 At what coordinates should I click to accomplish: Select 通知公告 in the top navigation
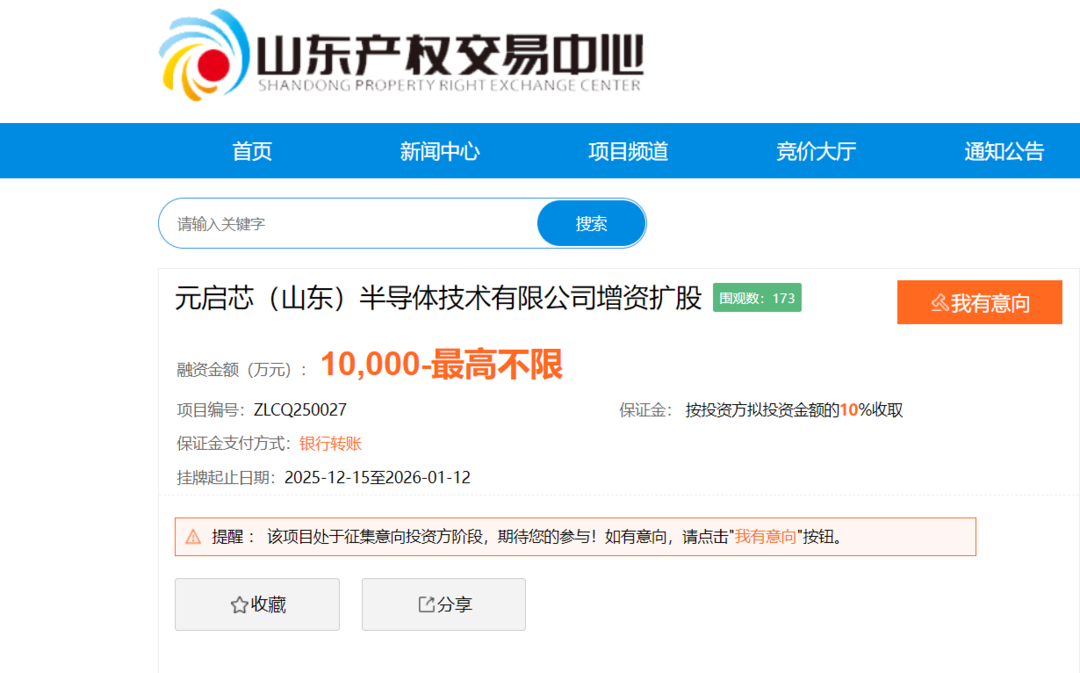coord(1003,151)
